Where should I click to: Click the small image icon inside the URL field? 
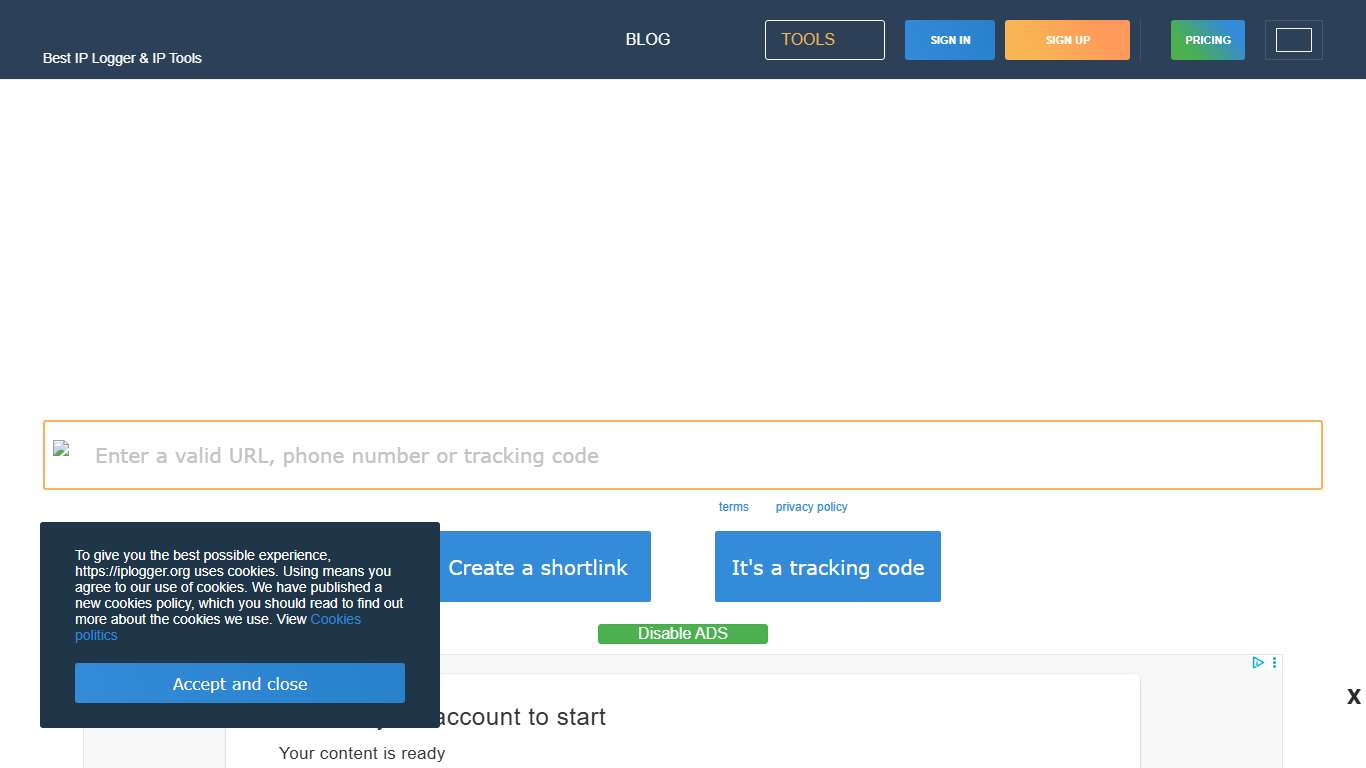coord(61,448)
